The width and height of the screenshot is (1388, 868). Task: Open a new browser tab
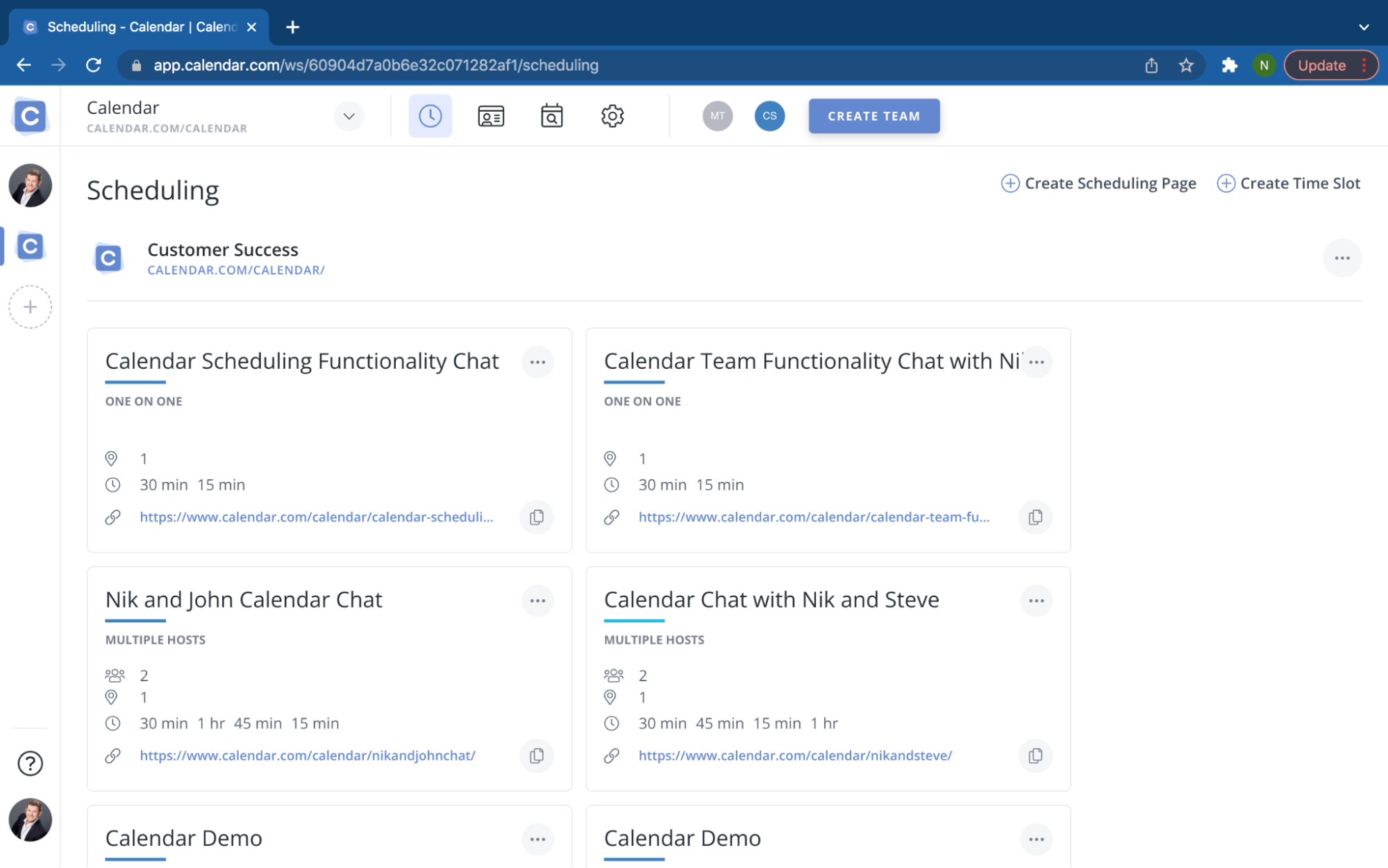[292, 27]
